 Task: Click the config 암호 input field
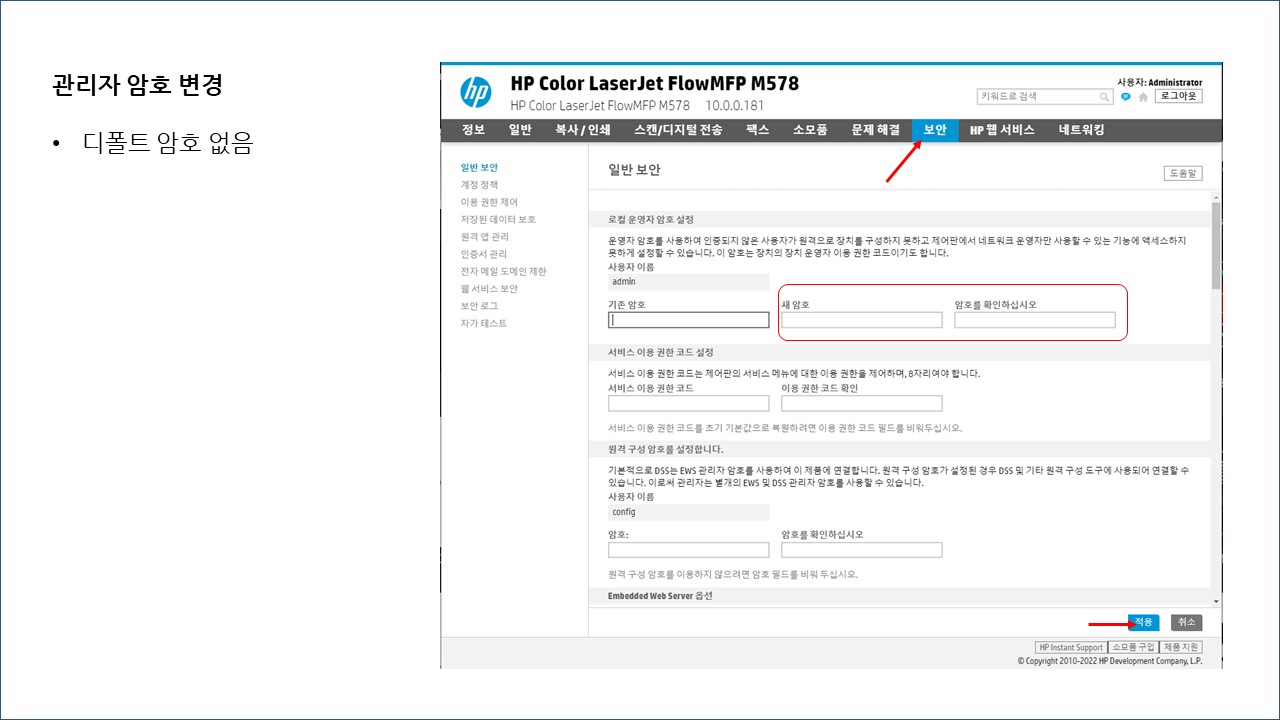tap(689, 550)
